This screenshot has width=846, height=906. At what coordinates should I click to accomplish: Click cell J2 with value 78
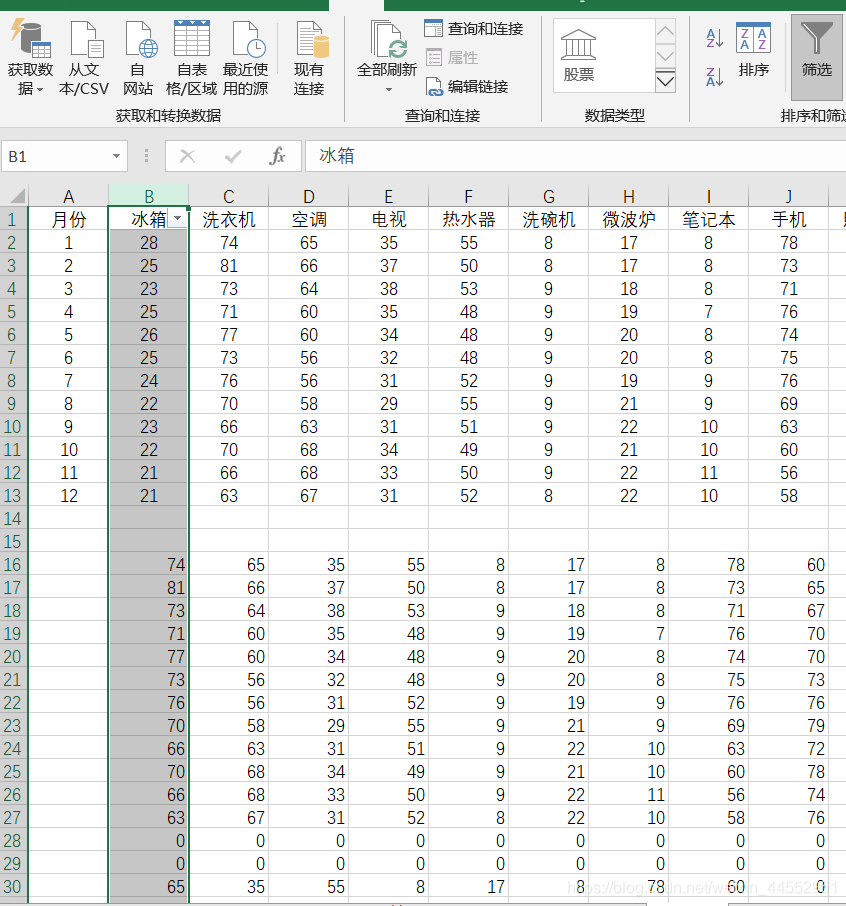[788, 243]
